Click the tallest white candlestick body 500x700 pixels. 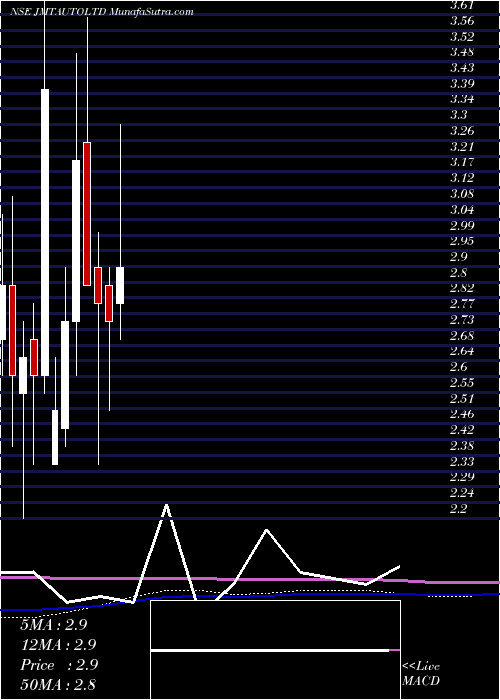[x=45, y=233]
